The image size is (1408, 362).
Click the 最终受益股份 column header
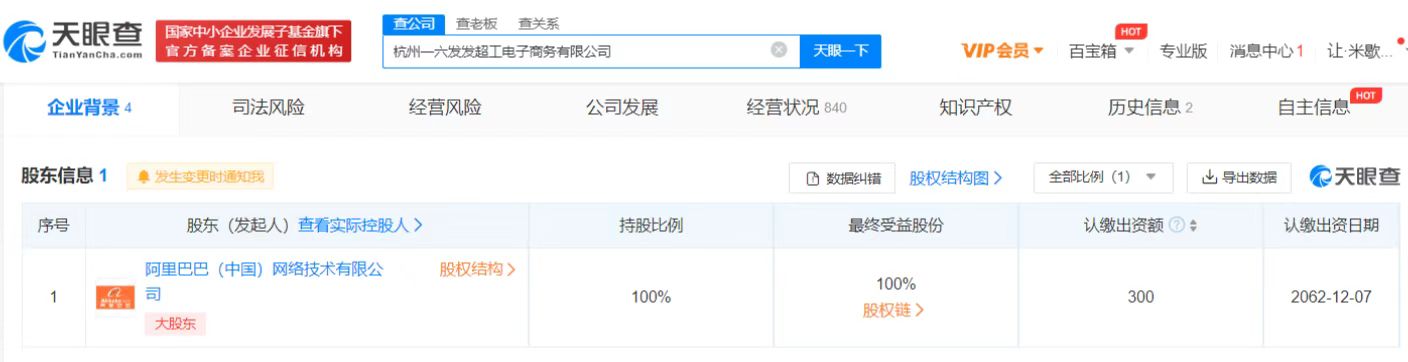[x=895, y=226]
